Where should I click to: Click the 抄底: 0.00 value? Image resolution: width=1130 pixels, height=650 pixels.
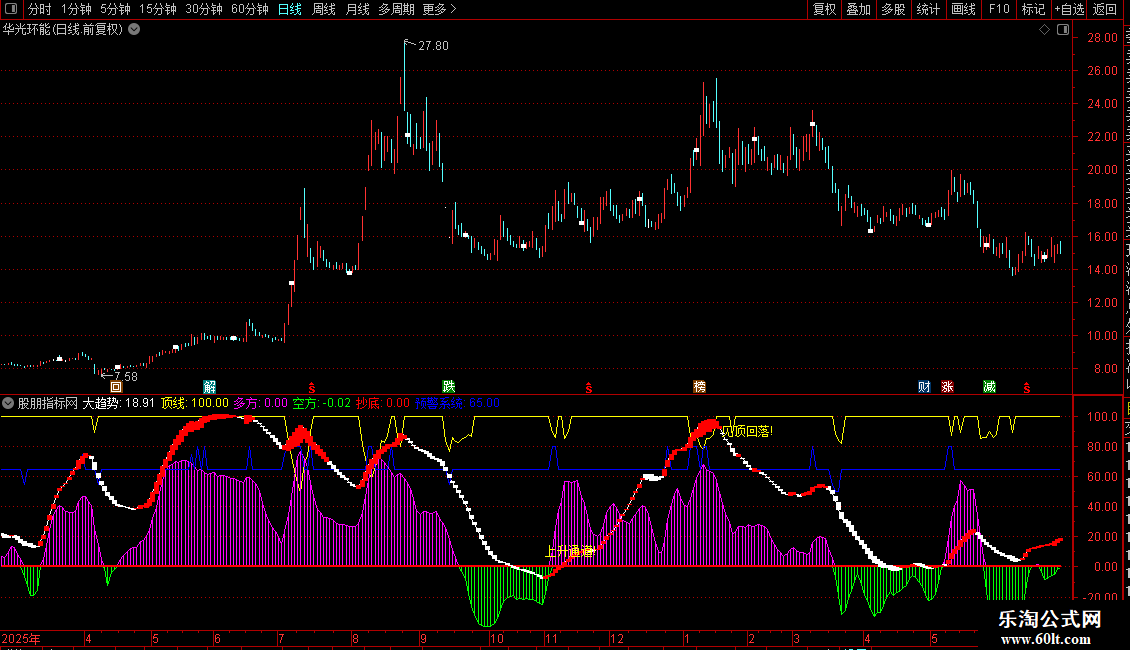click(x=383, y=404)
